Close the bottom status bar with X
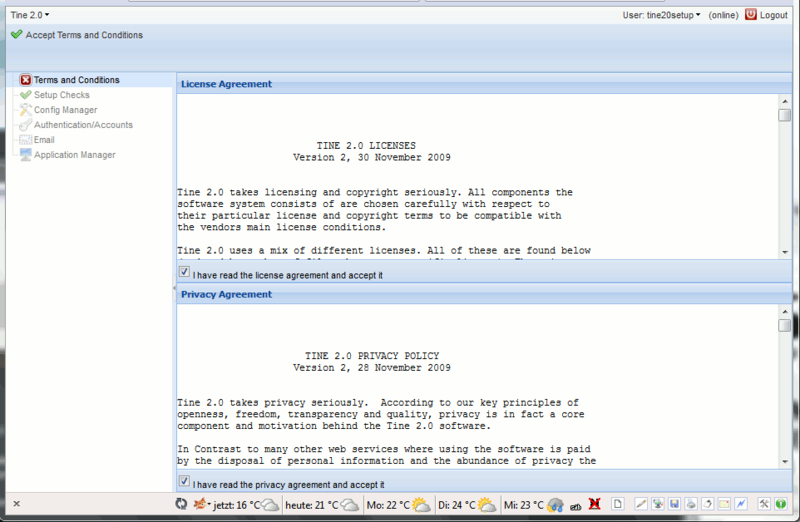800x522 pixels. pyautogui.click(x=16, y=504)
